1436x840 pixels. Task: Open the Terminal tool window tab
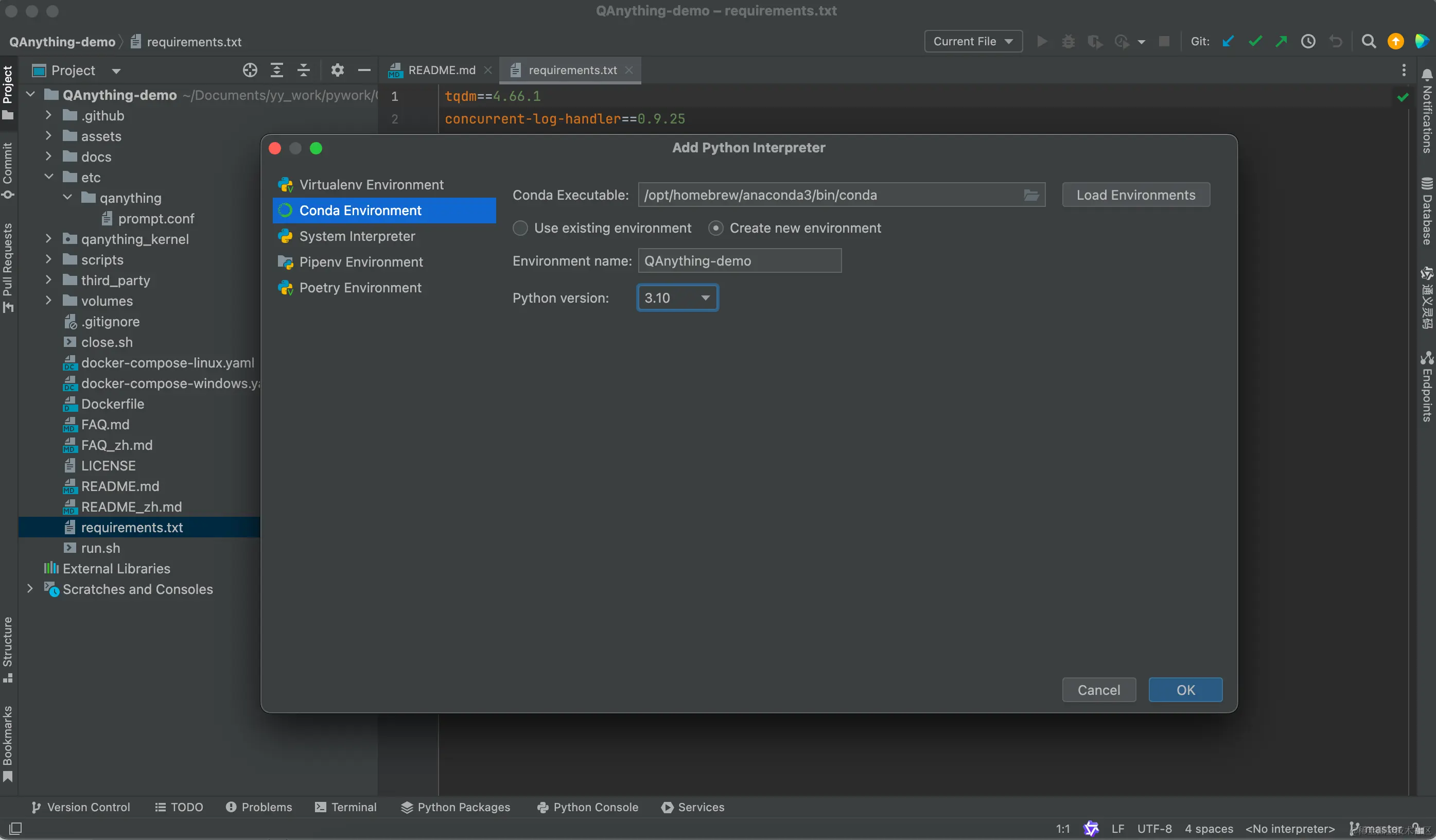tap(345, 807)
